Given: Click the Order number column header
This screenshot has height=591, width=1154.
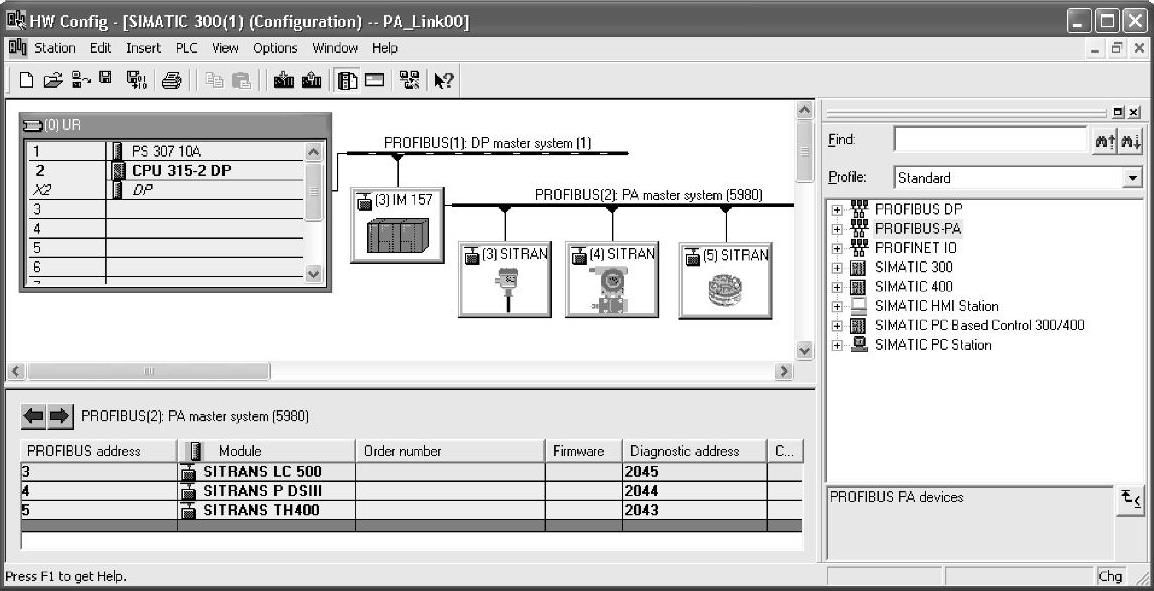Looking at the screenshot, I should pyautogui.click(x=450, y=451).
